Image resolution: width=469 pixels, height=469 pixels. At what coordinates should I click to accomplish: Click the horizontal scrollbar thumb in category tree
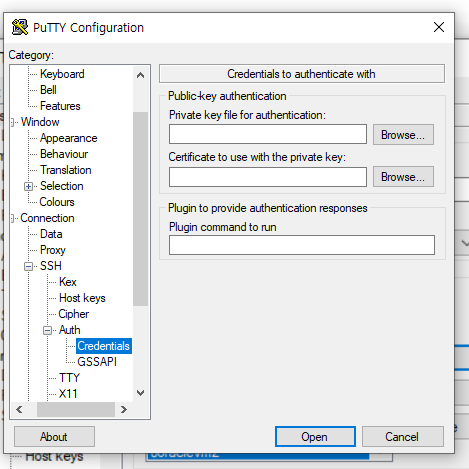pos(76,409)
